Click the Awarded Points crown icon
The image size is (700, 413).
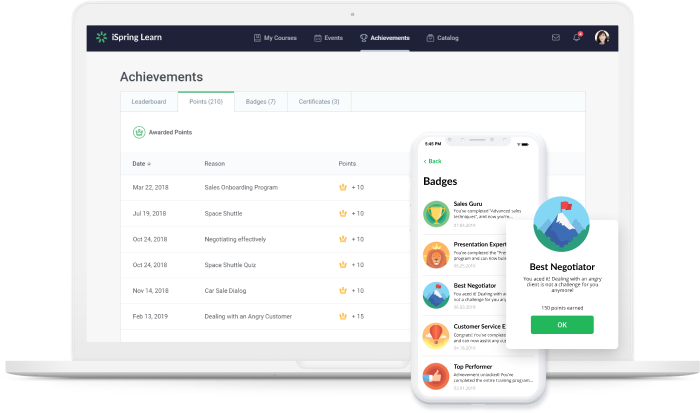139,132
